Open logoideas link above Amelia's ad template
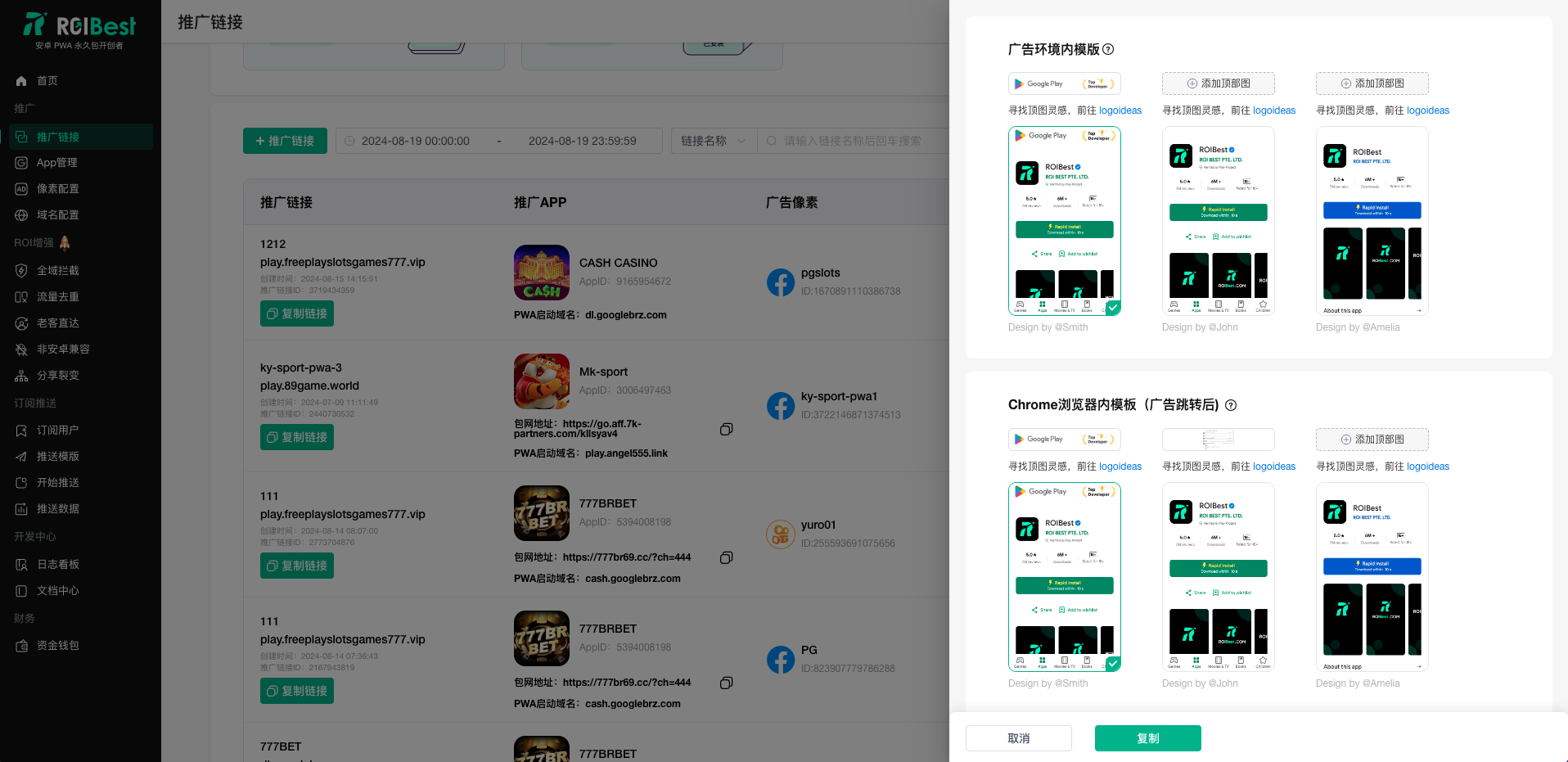Viewport: 1568px width, 762px height. click(1428, 110)
